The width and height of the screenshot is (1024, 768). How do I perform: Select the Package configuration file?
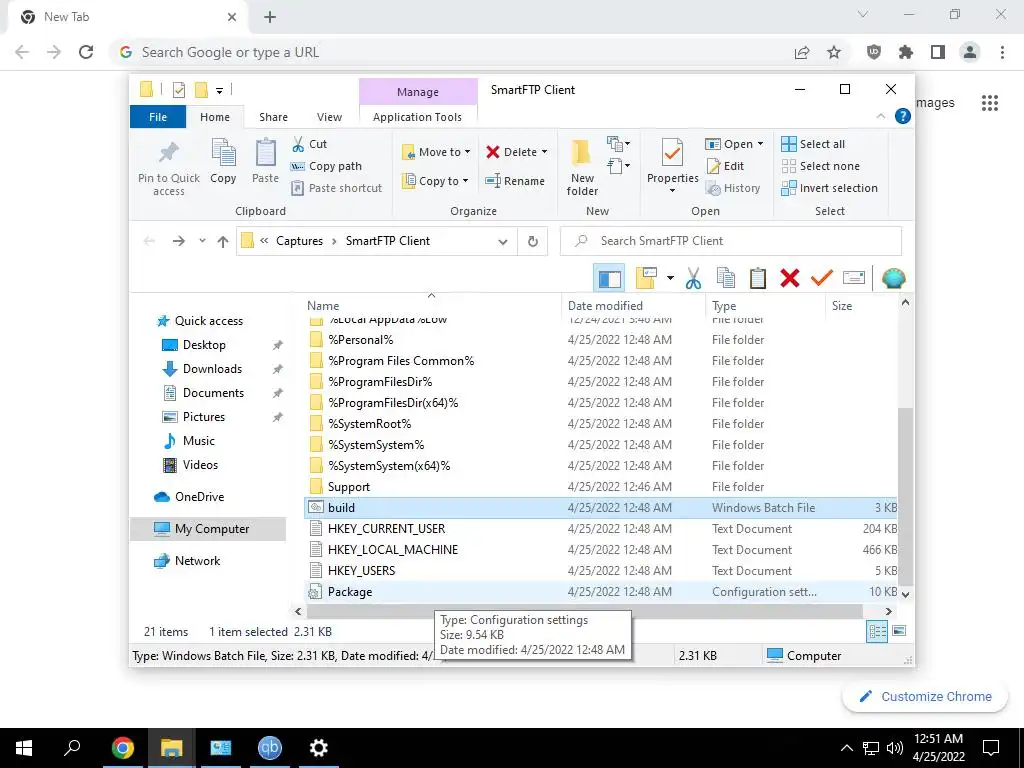[x=600, y=592]
